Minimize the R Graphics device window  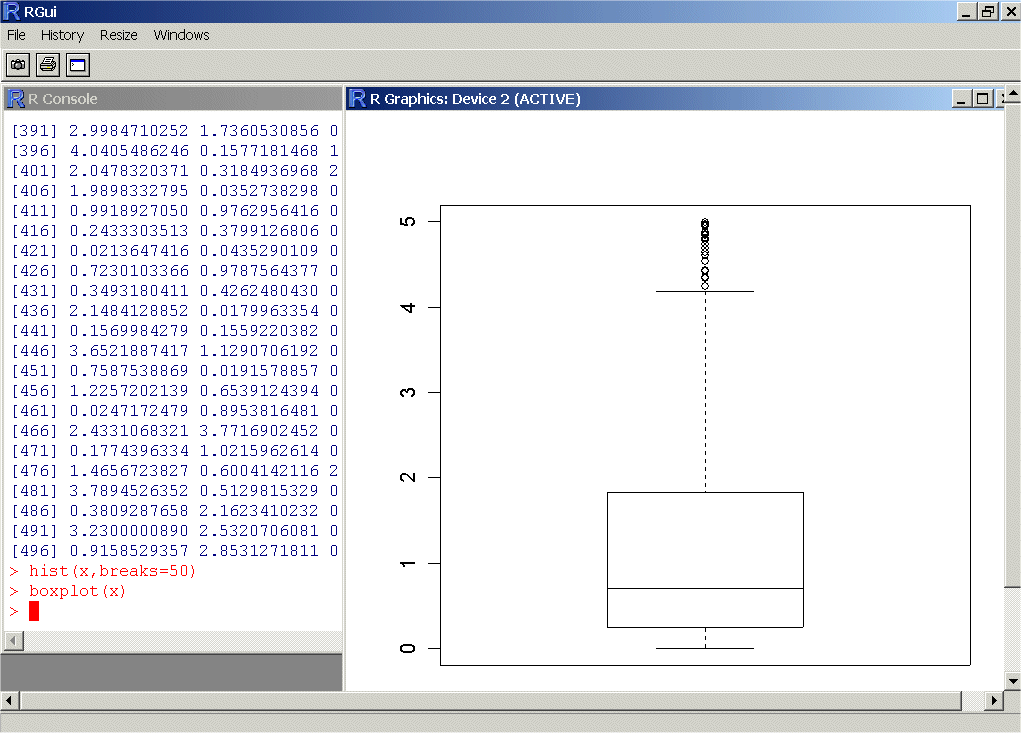click(x=961, y=98)
